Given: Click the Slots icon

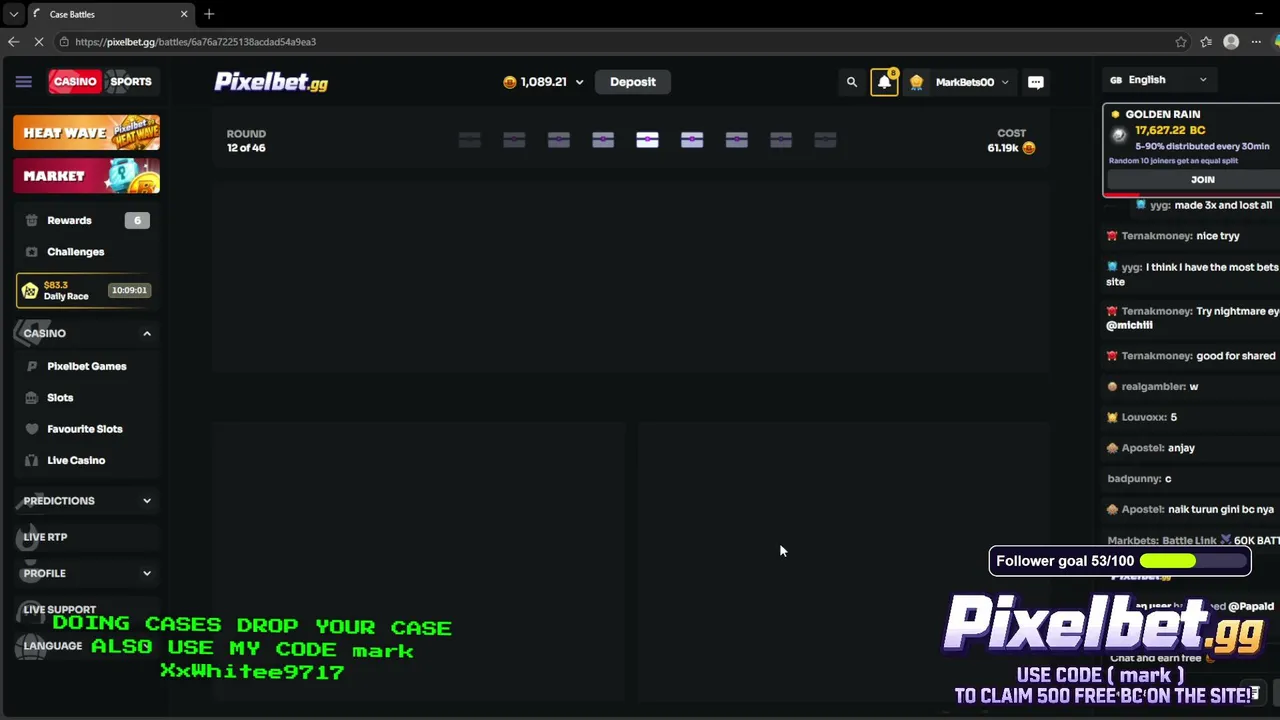Looking at the screenshot, I should tap(31, 397).
